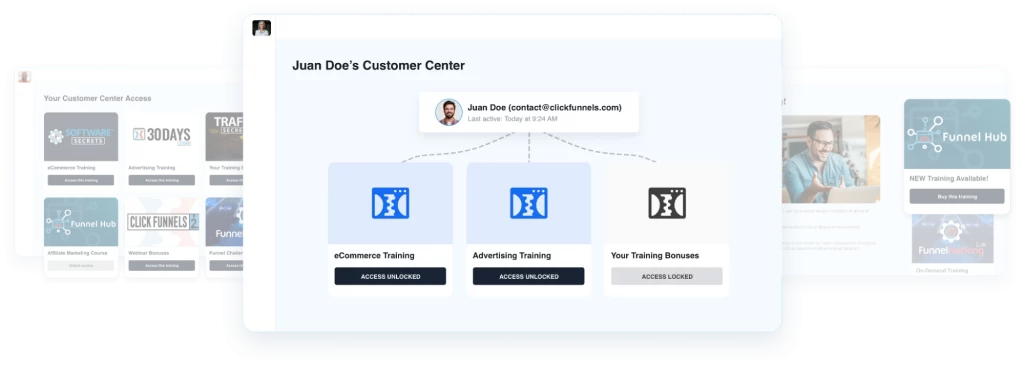Image resolution: width=1024 pixels, height=366 pixels.
Task: Click the ClickFunnels icon above eCommerce Training
Action: 390,203
